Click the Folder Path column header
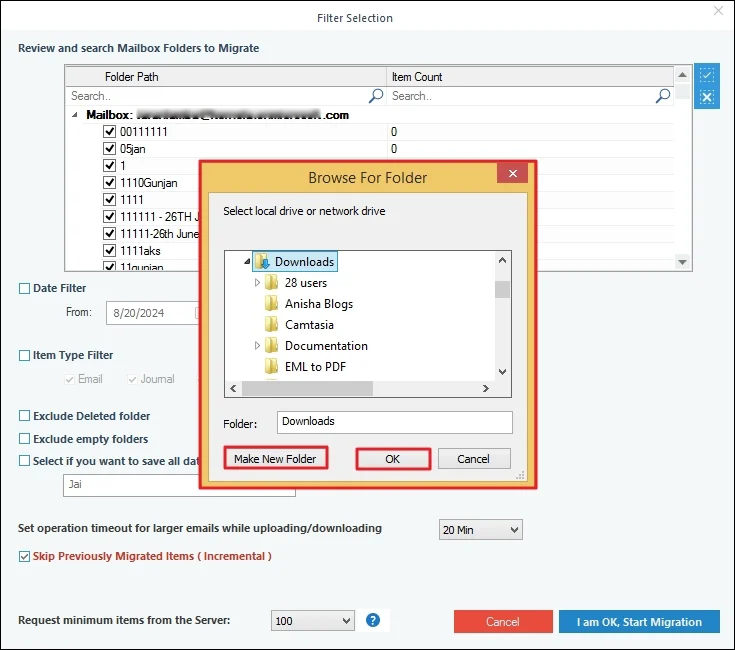Image resolution: width=735 pixels, height=650 pixels. click(226, 76)
